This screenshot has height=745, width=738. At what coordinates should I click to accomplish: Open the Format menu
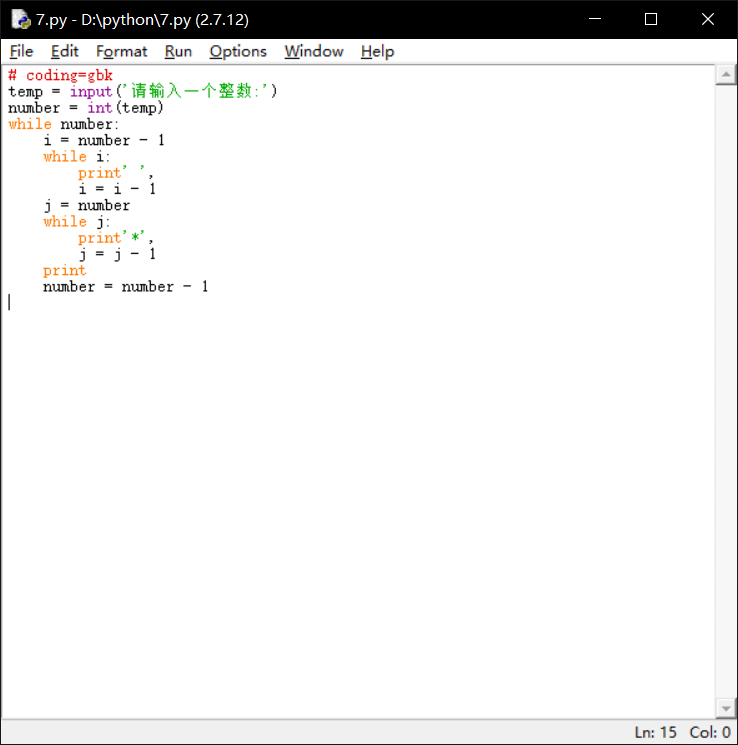121,51
